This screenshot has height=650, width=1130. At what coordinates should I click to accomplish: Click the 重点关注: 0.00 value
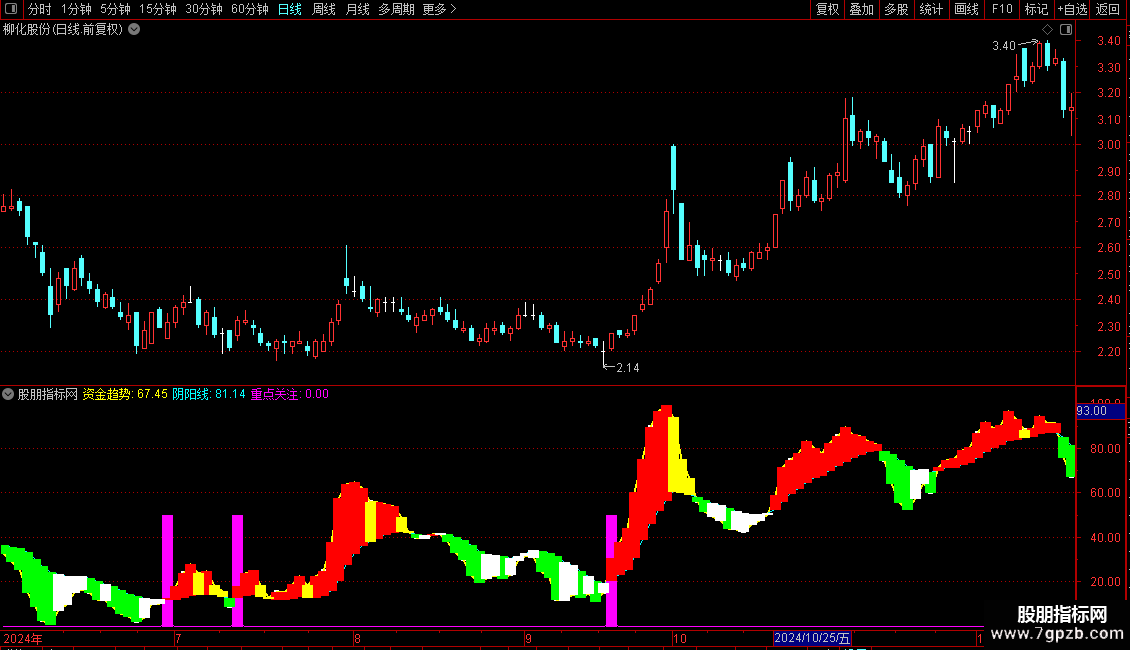pos(289,394)
